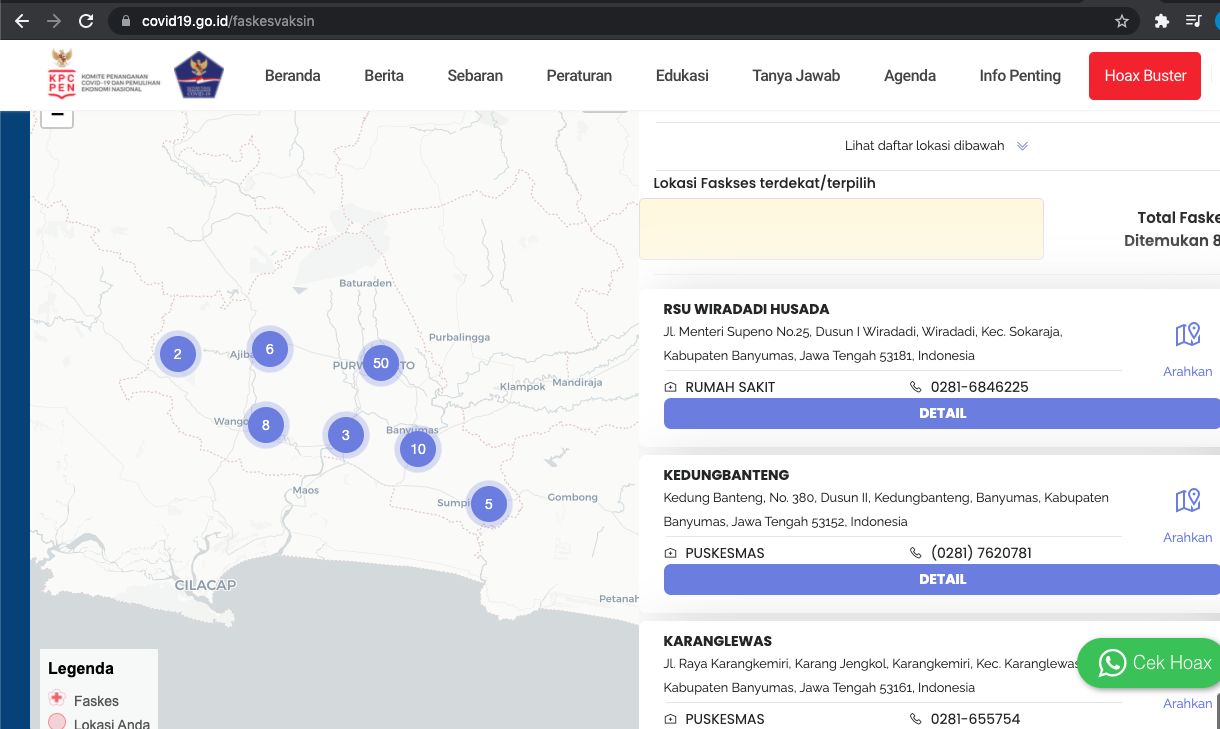1220x729 pixels.
Task: Open the browser extensions puzzle icon
Action: [1161, 20]
